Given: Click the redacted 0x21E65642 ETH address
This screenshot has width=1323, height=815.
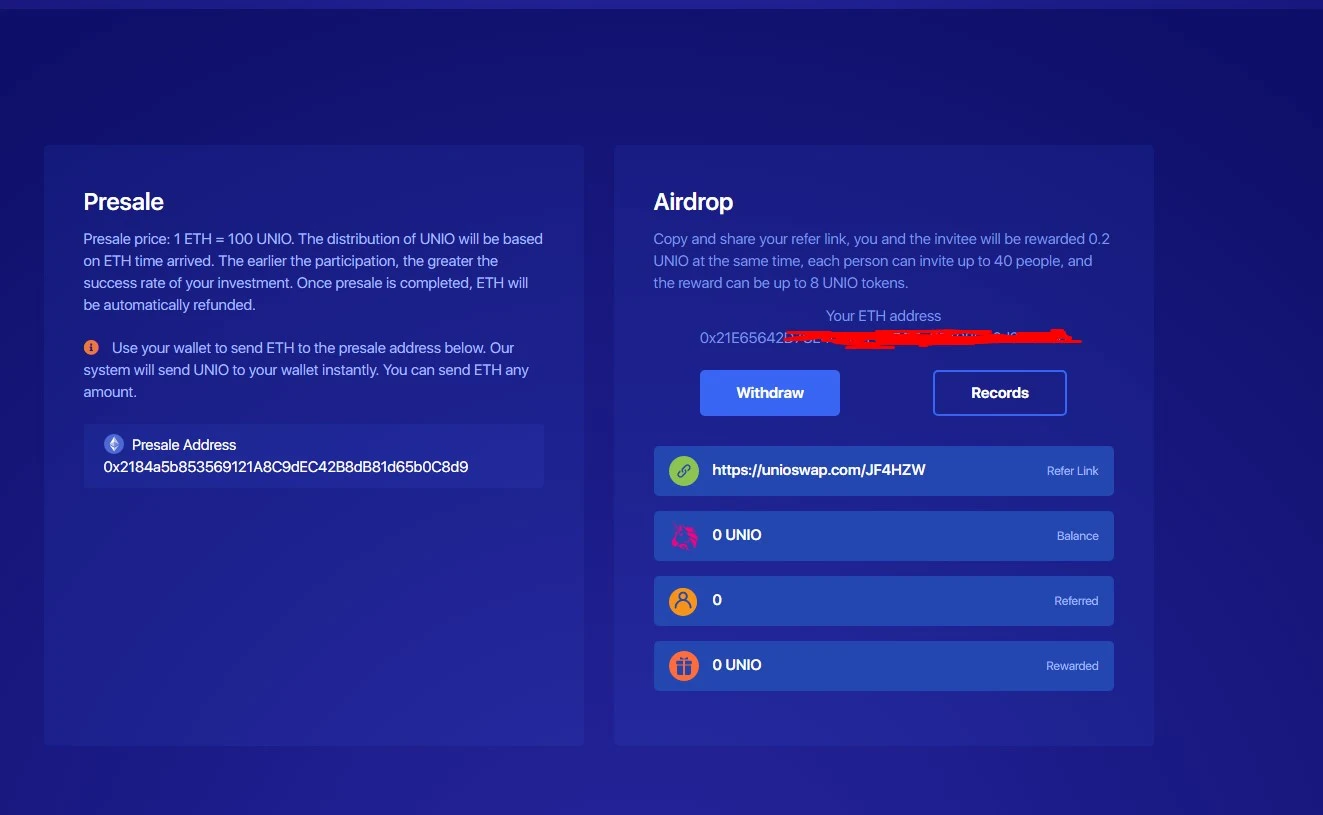Looking at the screenshot, I should click(890, 338).
